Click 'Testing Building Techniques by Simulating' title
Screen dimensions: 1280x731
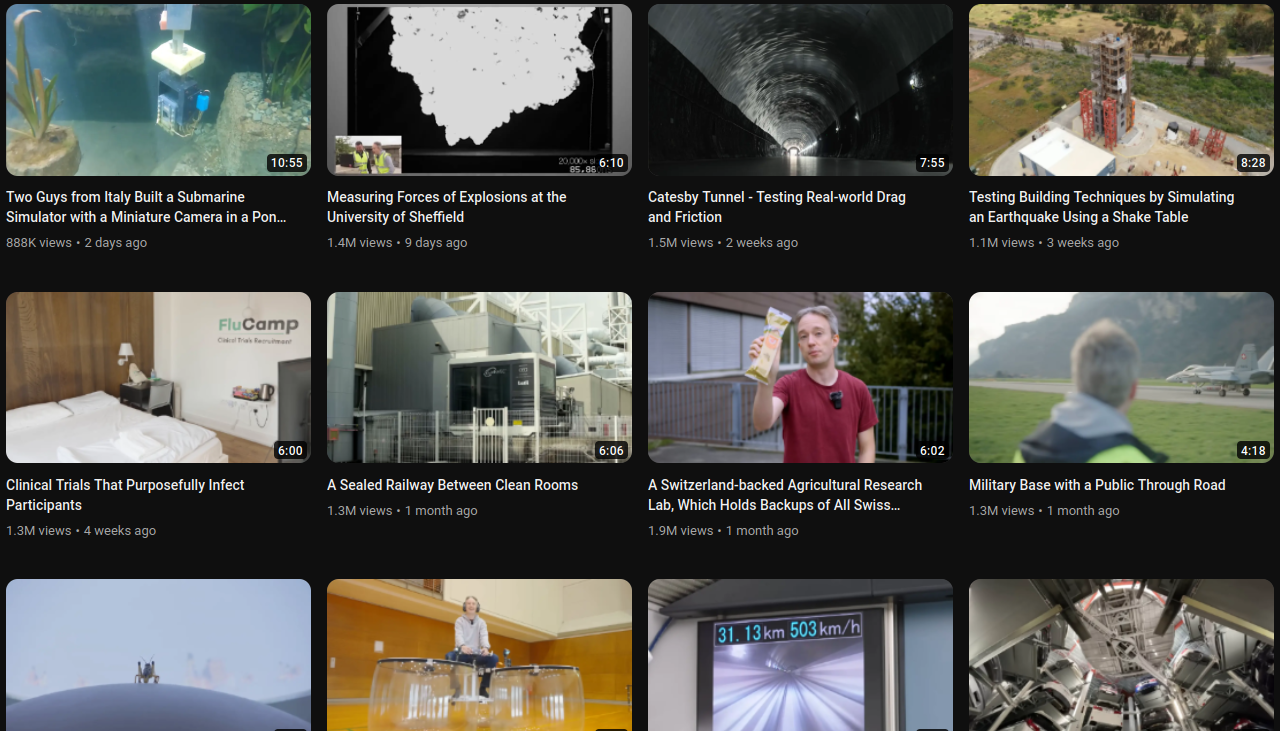point(1102,207)
